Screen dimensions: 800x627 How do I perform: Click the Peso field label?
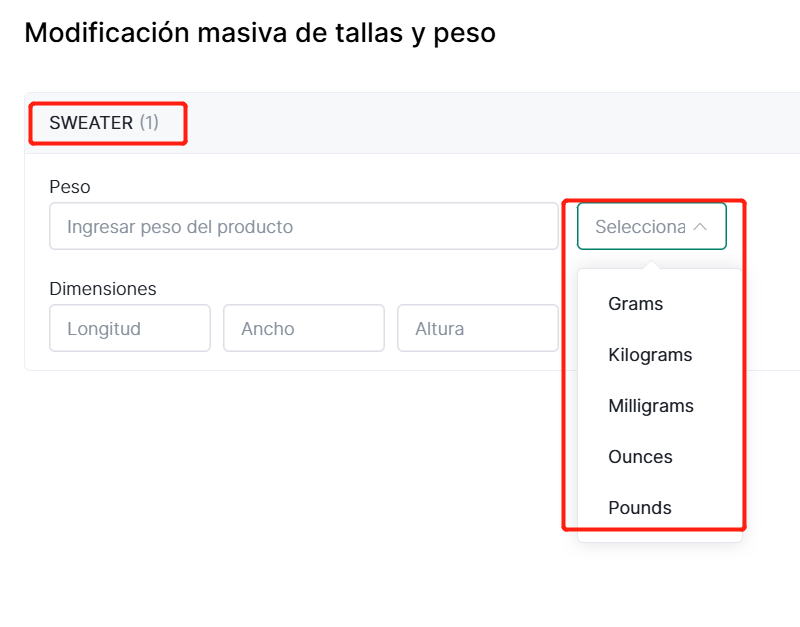pyautogui.click(x=69, y=187)
